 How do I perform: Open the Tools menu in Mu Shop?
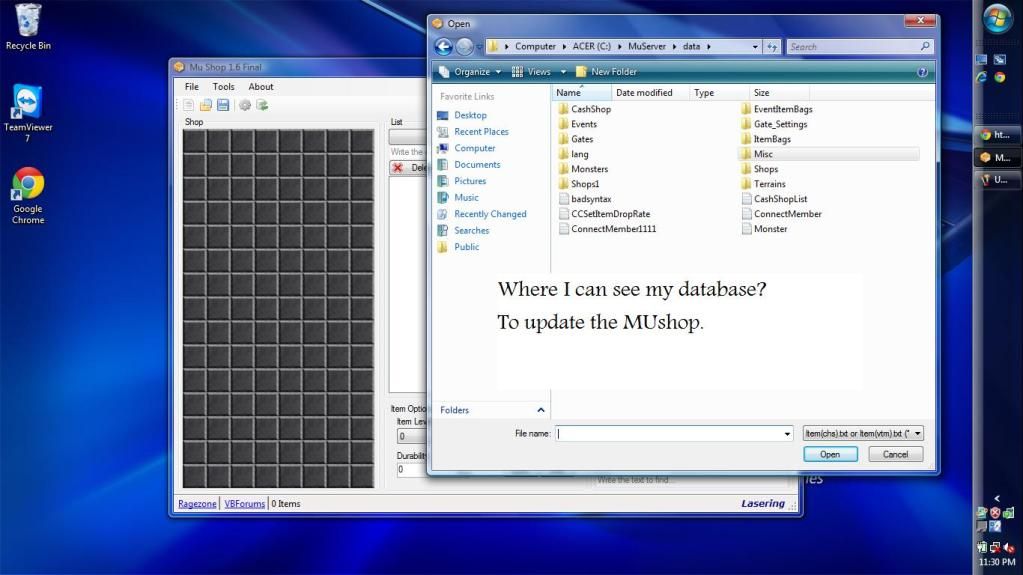223,87
